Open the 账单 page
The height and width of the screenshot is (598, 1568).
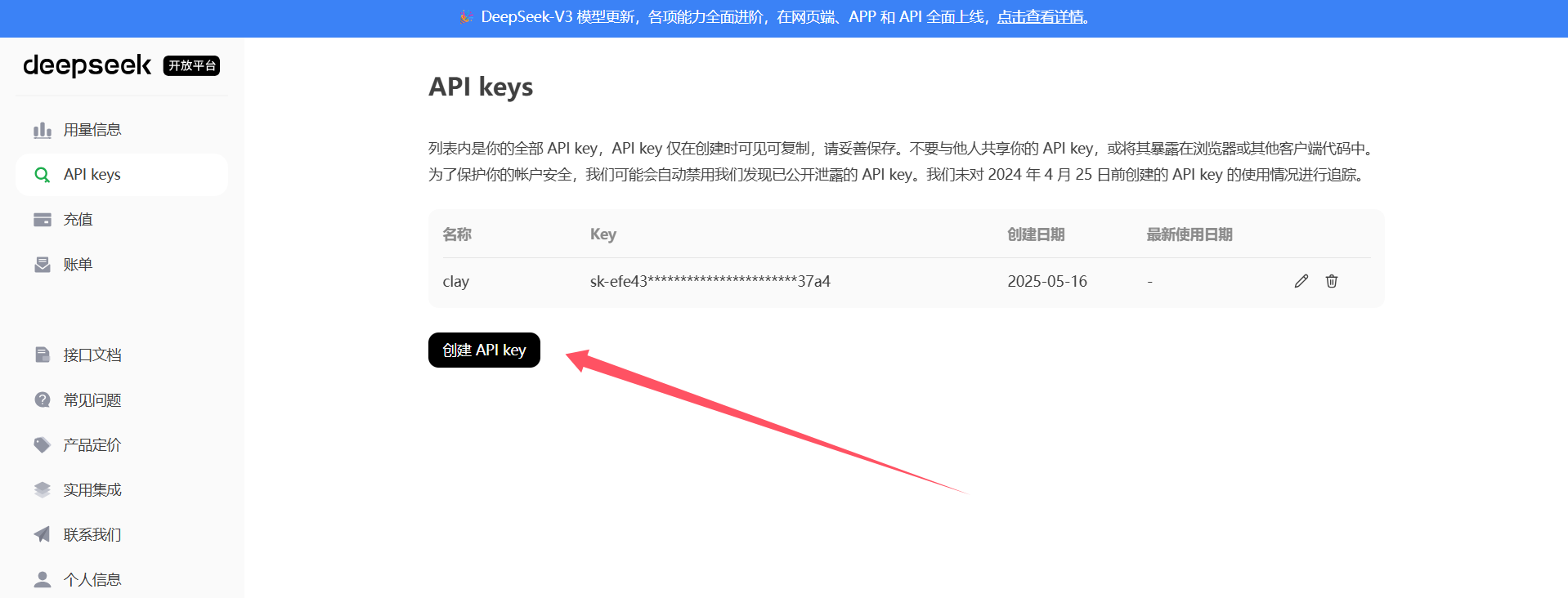pyautogui.click(x=122, y=265)
